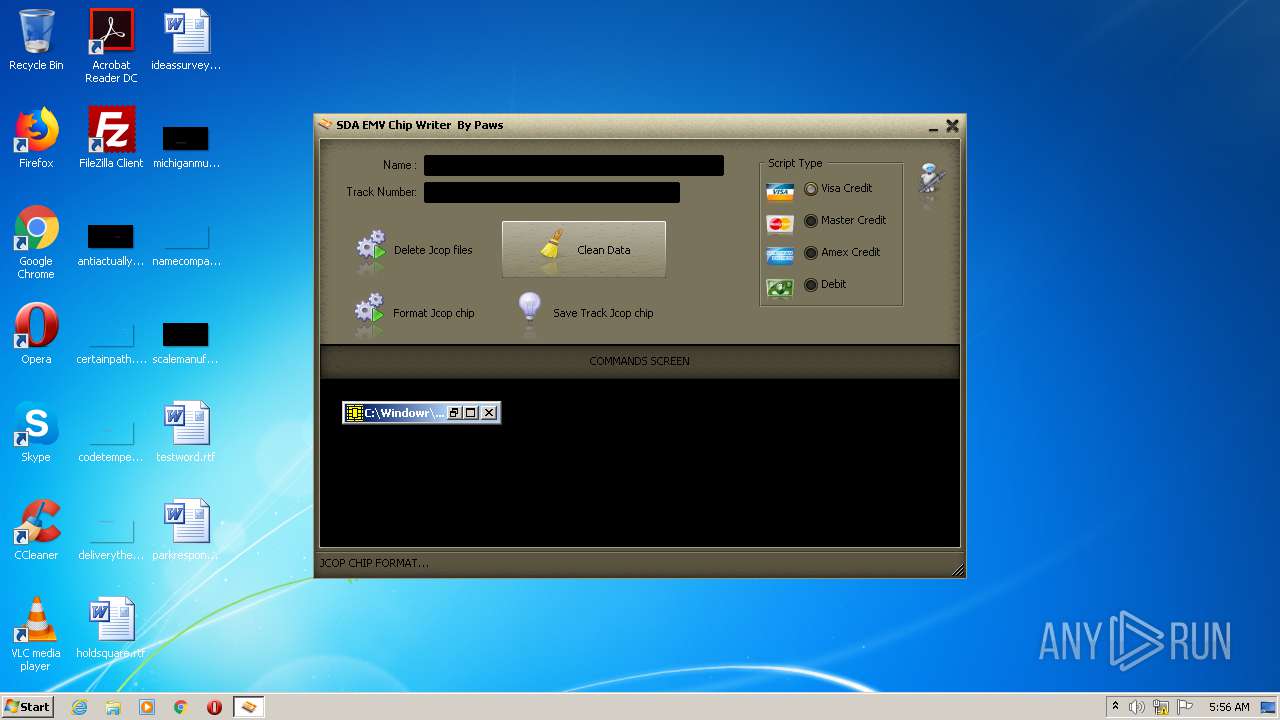Open Internet Explorer from the taskbar

click(x=80, y=707)
